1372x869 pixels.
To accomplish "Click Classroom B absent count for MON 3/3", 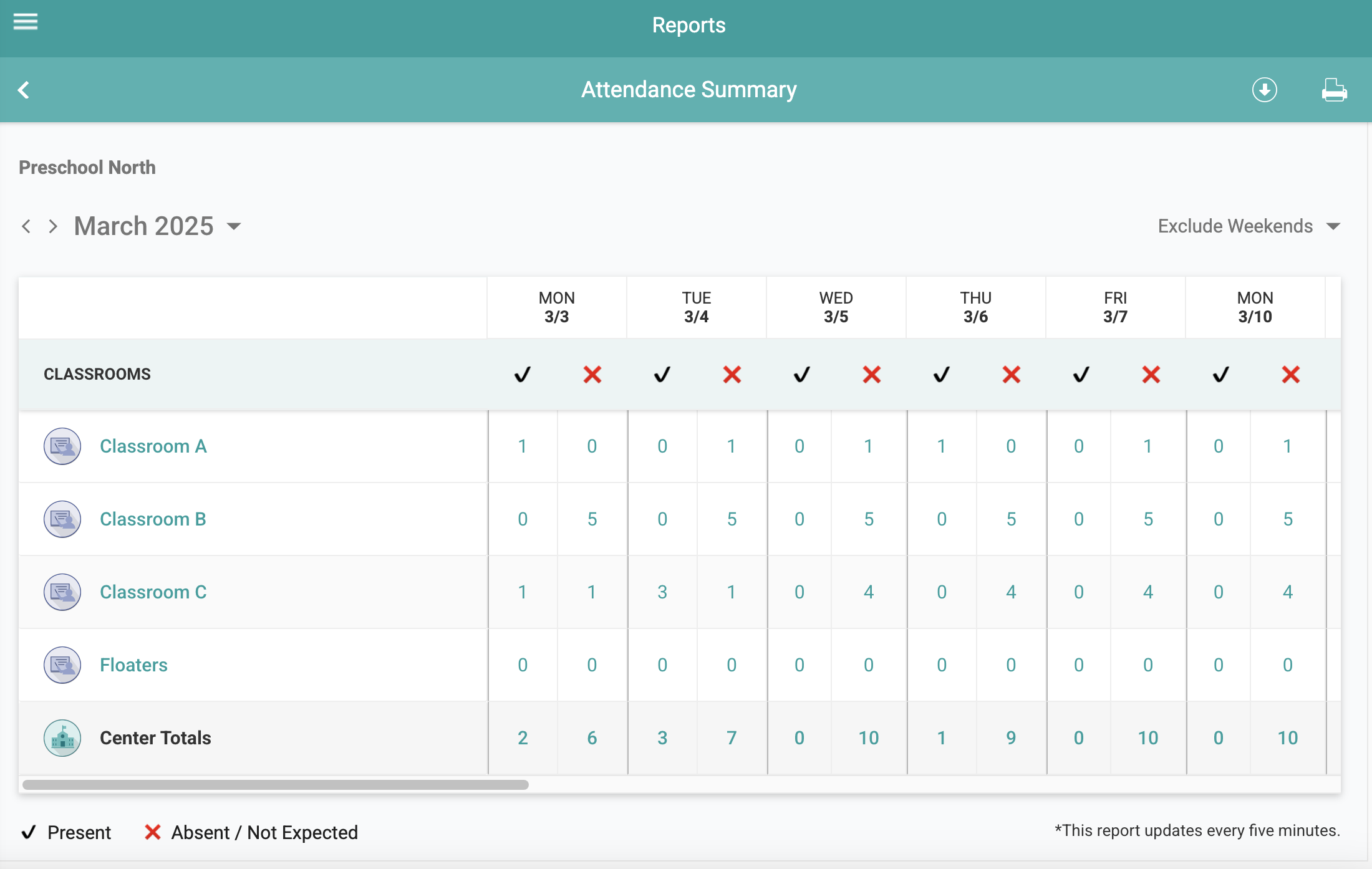I will click(592, 519).
